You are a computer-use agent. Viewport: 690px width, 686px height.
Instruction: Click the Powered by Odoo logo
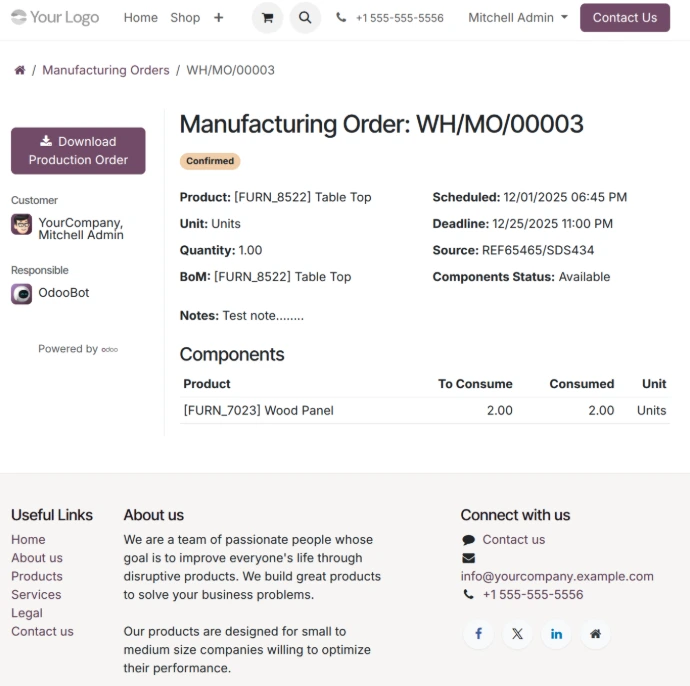tap(109, 349)
